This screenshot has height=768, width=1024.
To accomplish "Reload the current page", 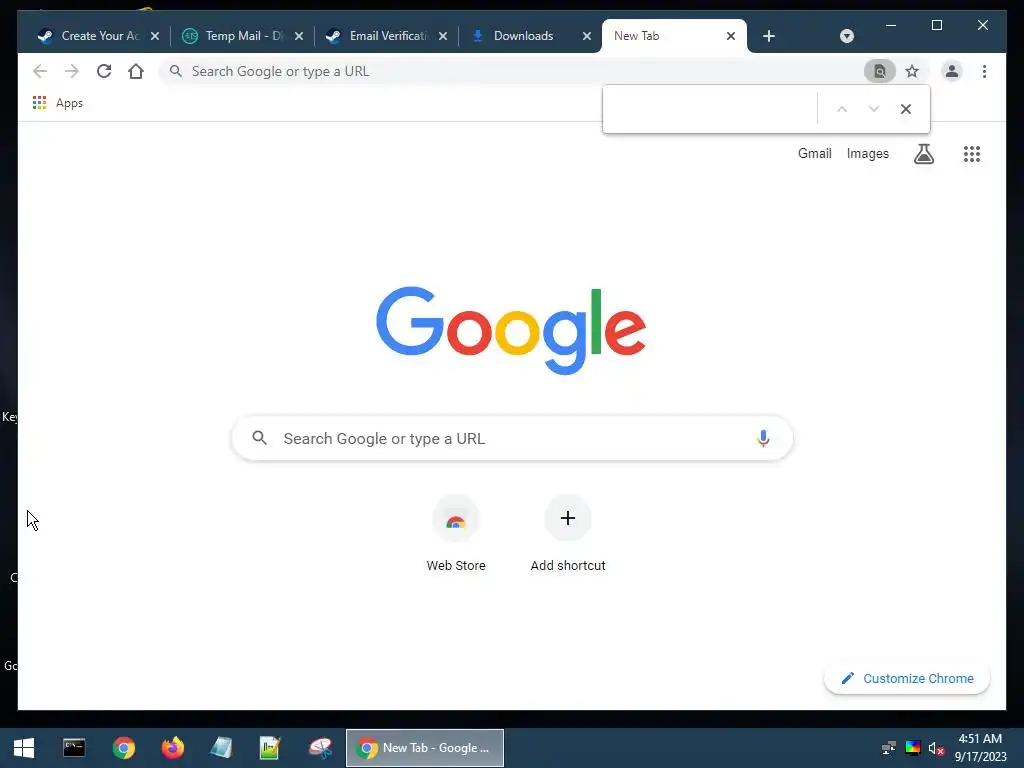I will (104, 71).
